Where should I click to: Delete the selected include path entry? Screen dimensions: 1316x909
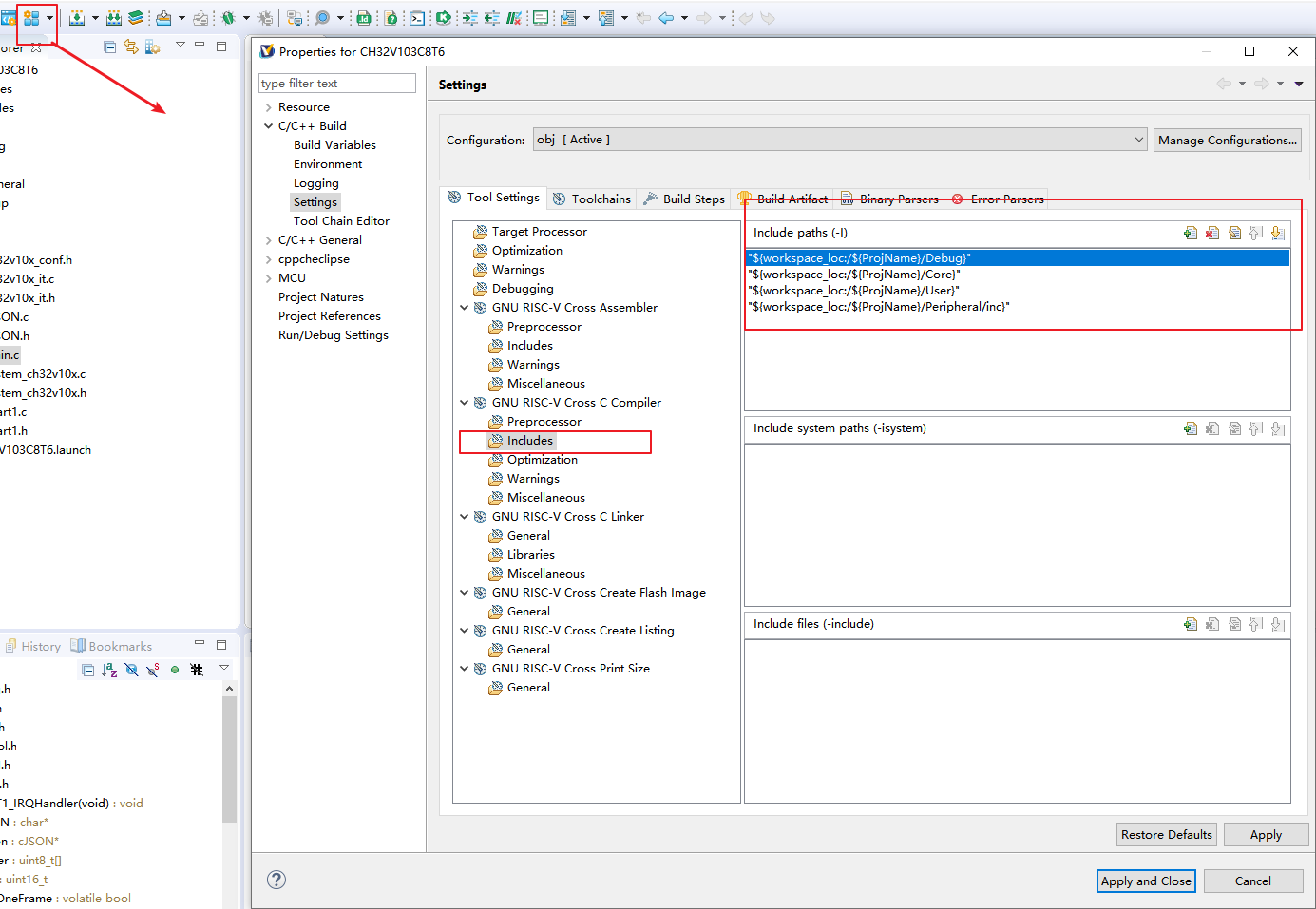[1212, 233]
